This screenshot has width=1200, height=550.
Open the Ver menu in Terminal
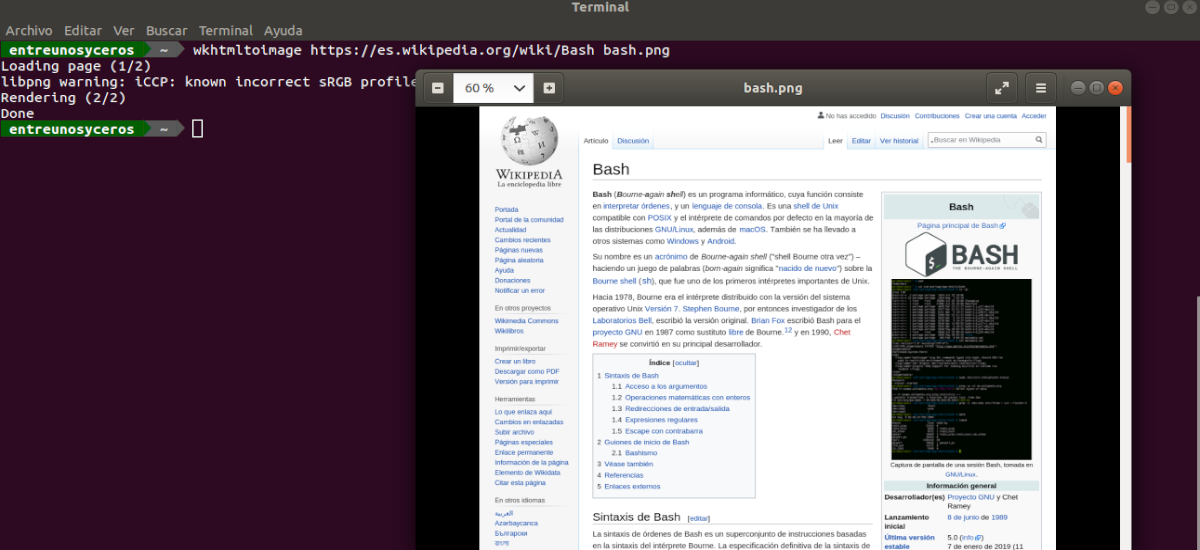(124, 31)
